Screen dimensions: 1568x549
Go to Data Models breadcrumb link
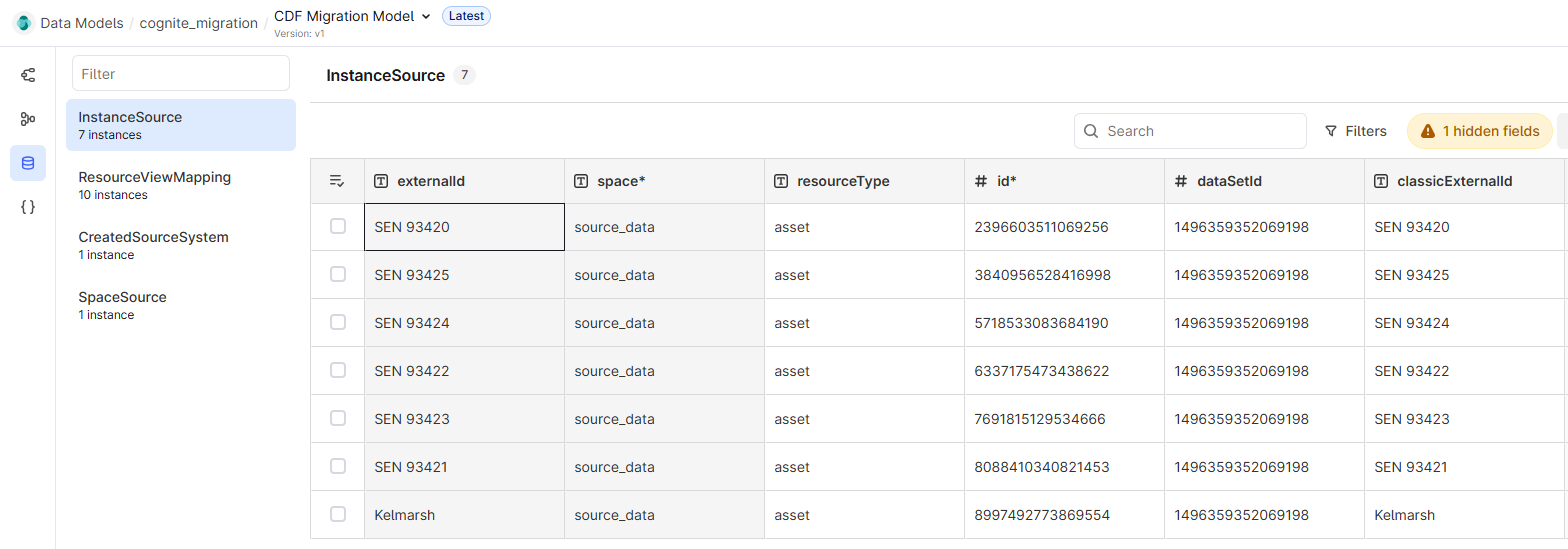[82, 22]
